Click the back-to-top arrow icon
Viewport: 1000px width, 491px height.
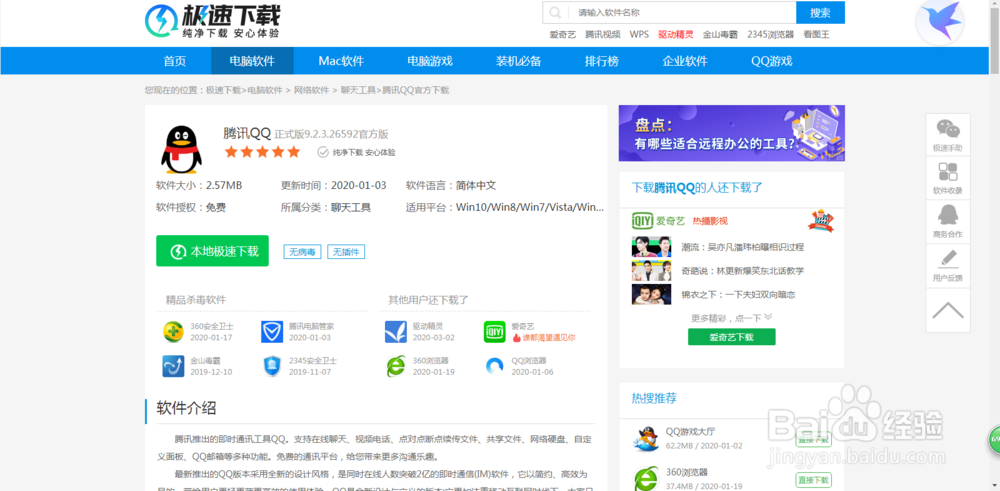point(948,310)
